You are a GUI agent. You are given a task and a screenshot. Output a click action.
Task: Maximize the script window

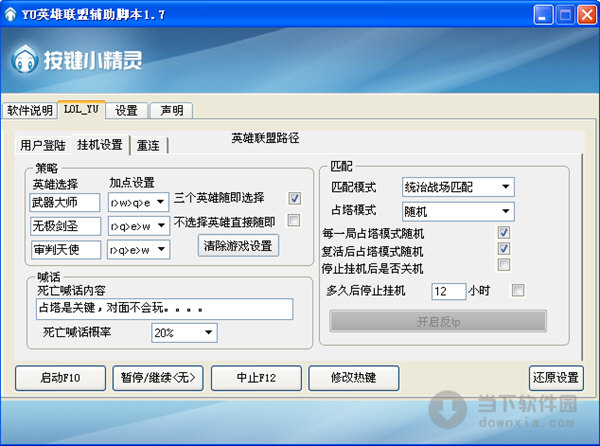(x=565, y=15)
